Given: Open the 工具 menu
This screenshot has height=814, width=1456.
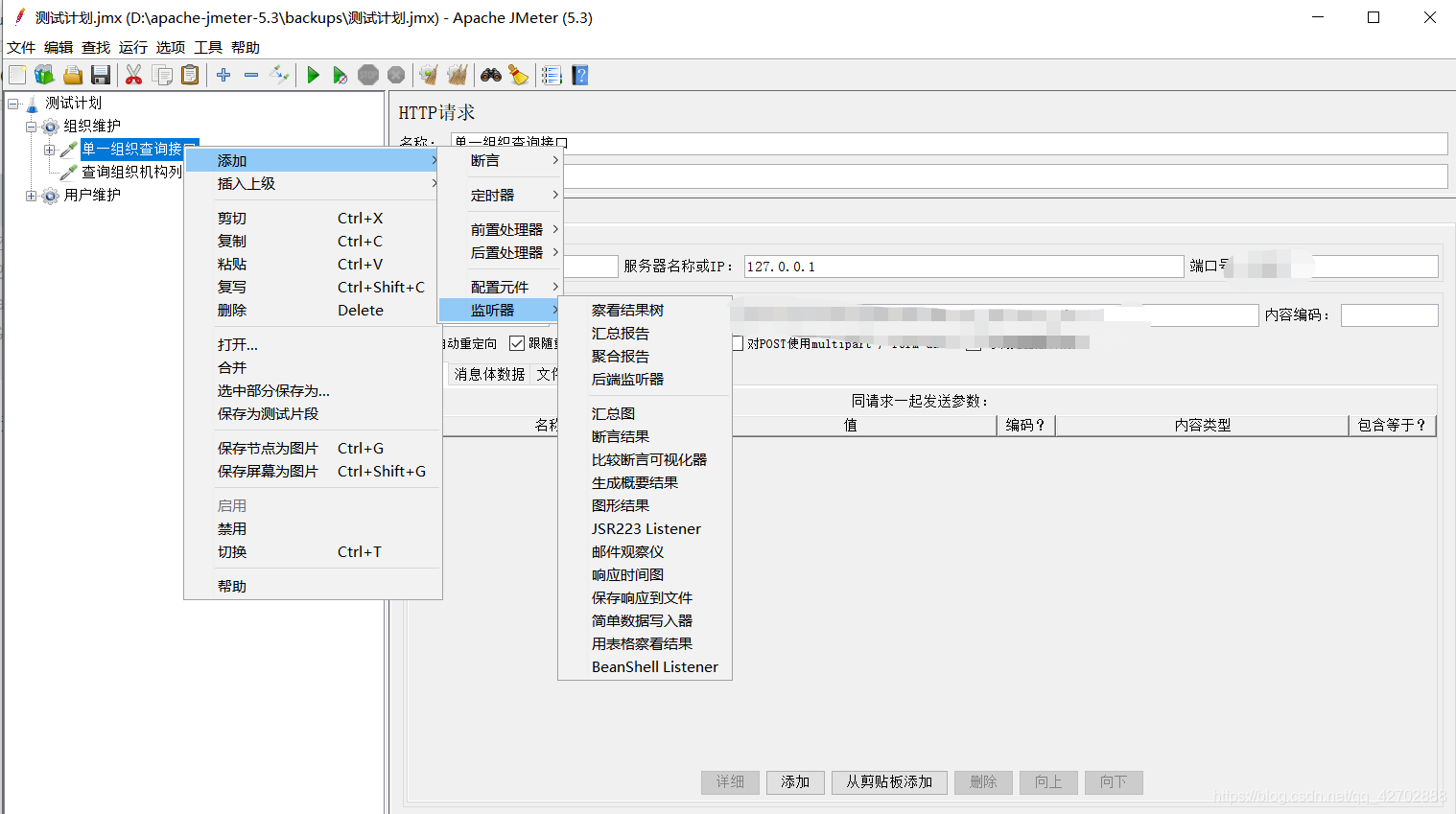Looking at the screenshot, I should coord(207,46).
